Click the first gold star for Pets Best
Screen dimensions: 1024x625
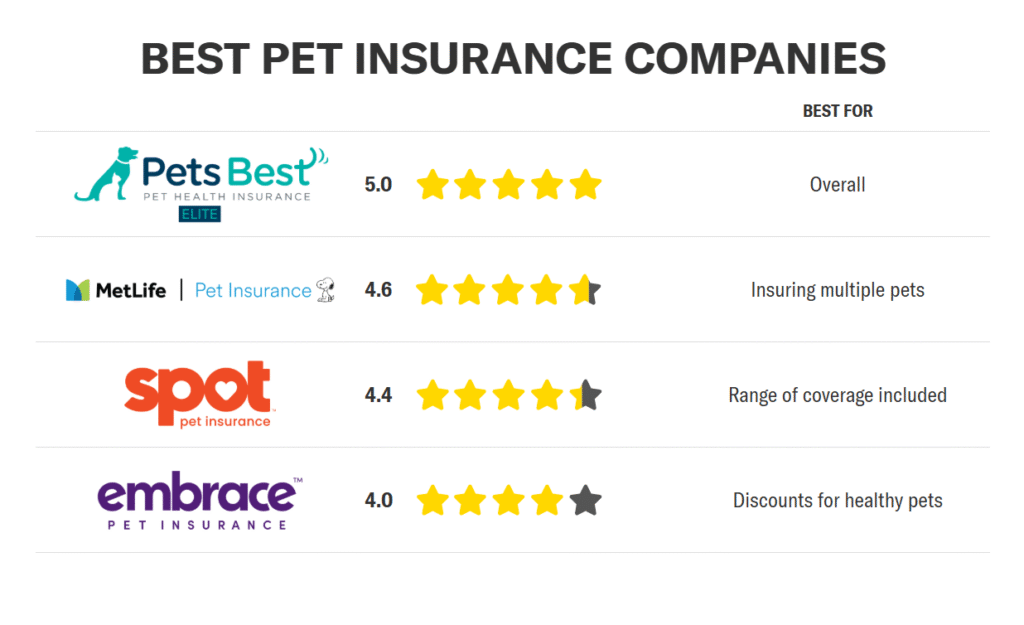432,185
